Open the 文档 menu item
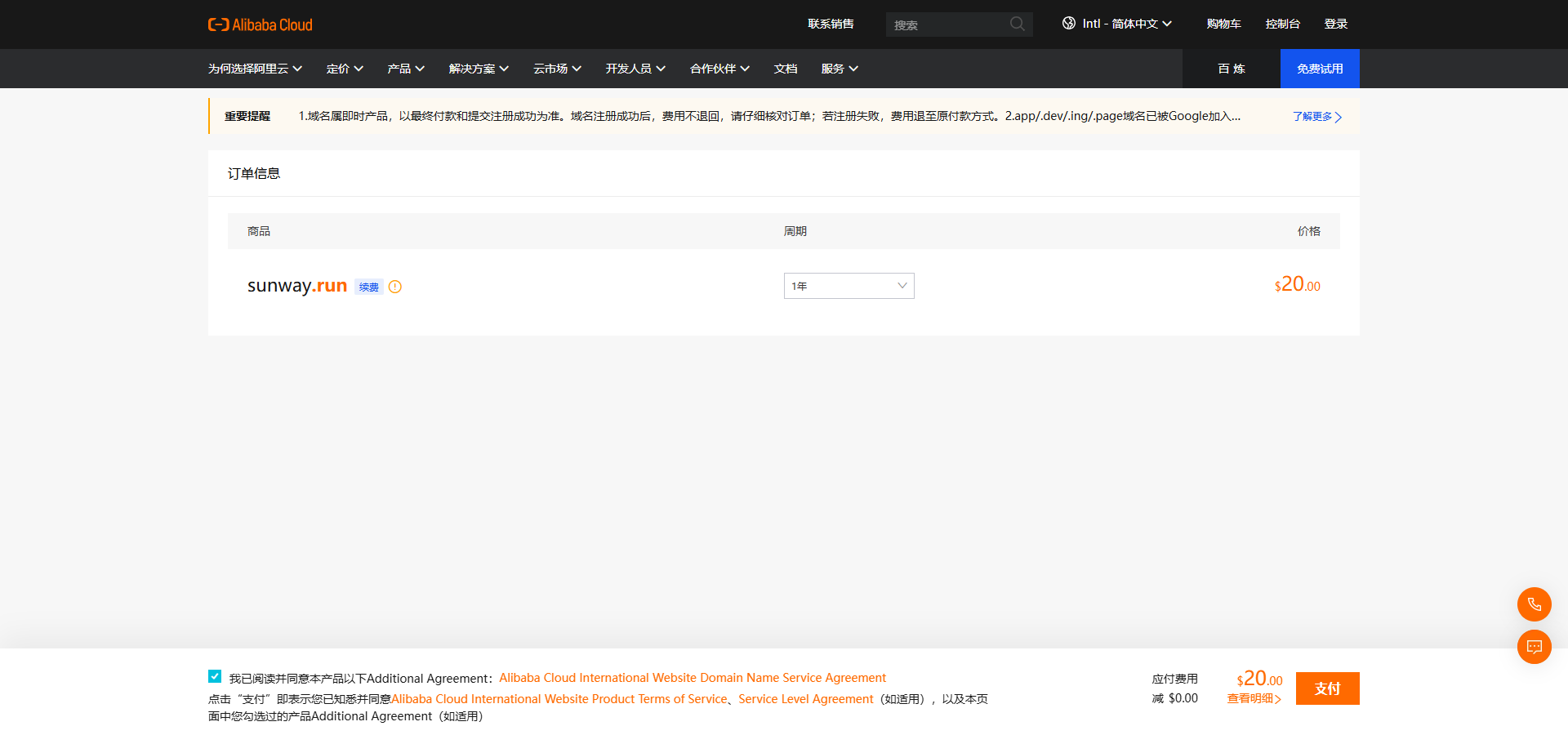The width and height of the screenshot is (1568, 744). (x=785, y=69)
